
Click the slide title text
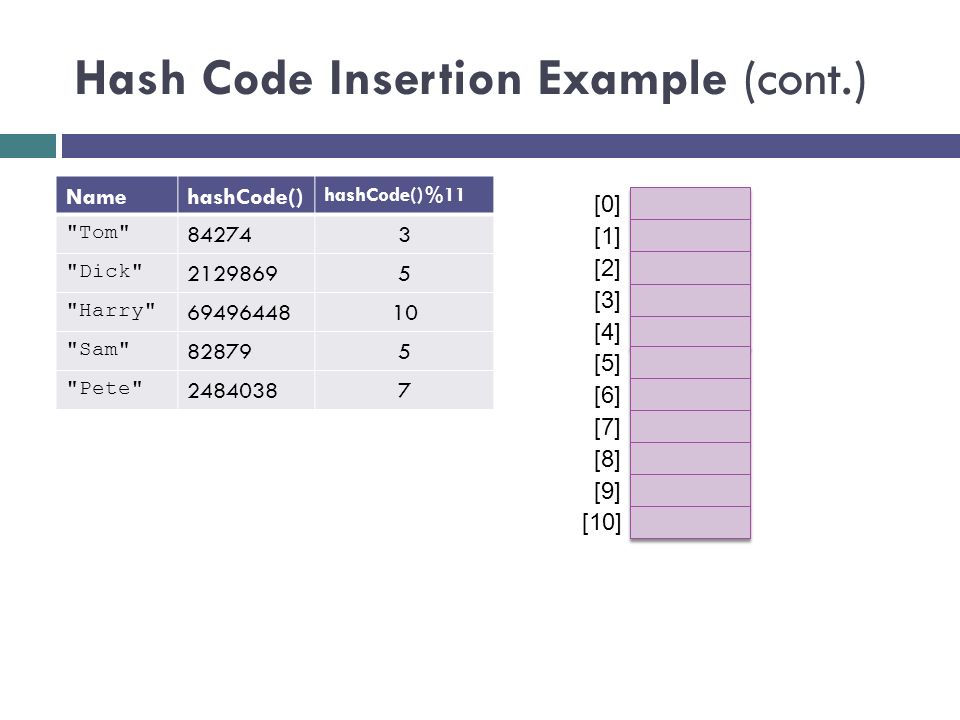[470, 80]
